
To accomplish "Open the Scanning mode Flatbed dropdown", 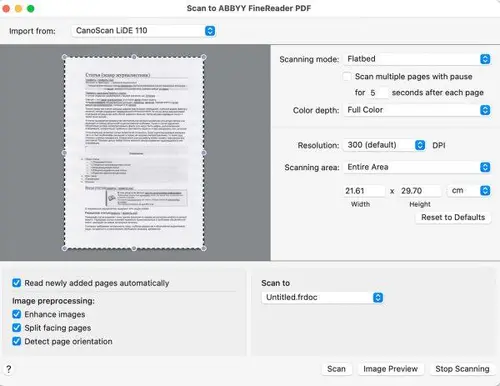I will click(x=417, y=59).
